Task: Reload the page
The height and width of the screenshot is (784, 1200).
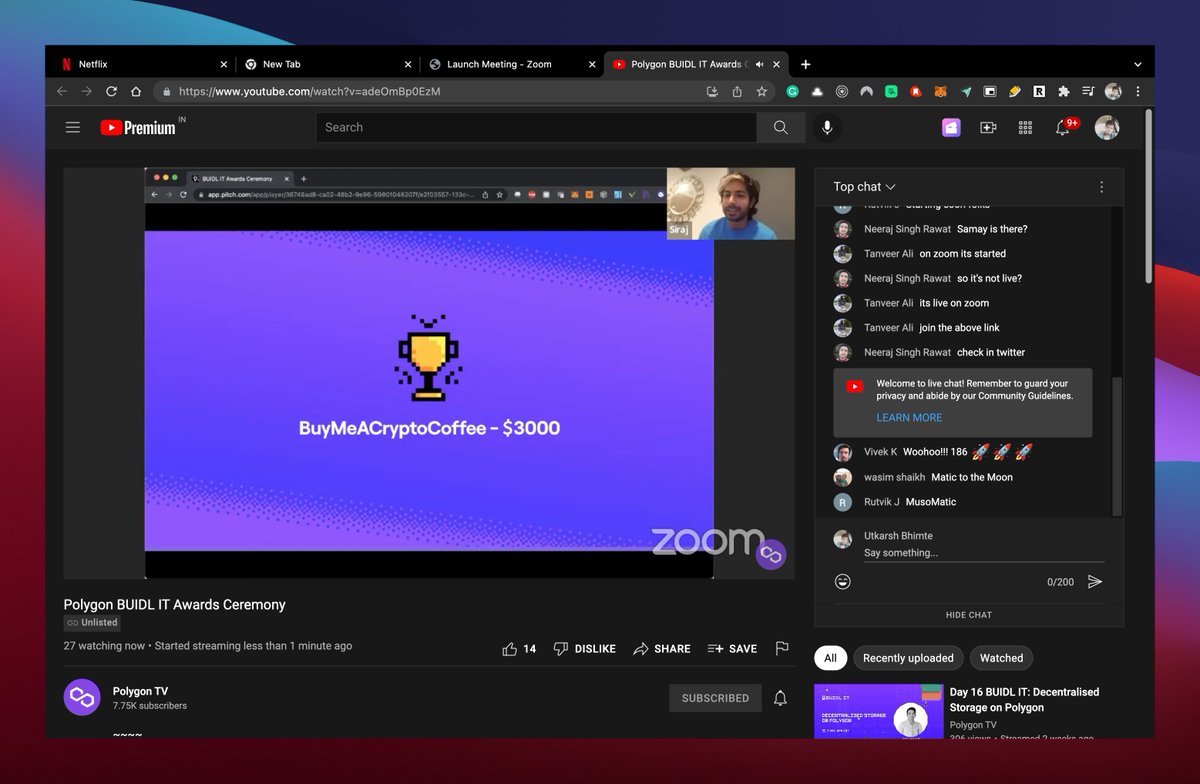Action: (x=111, y=91)
